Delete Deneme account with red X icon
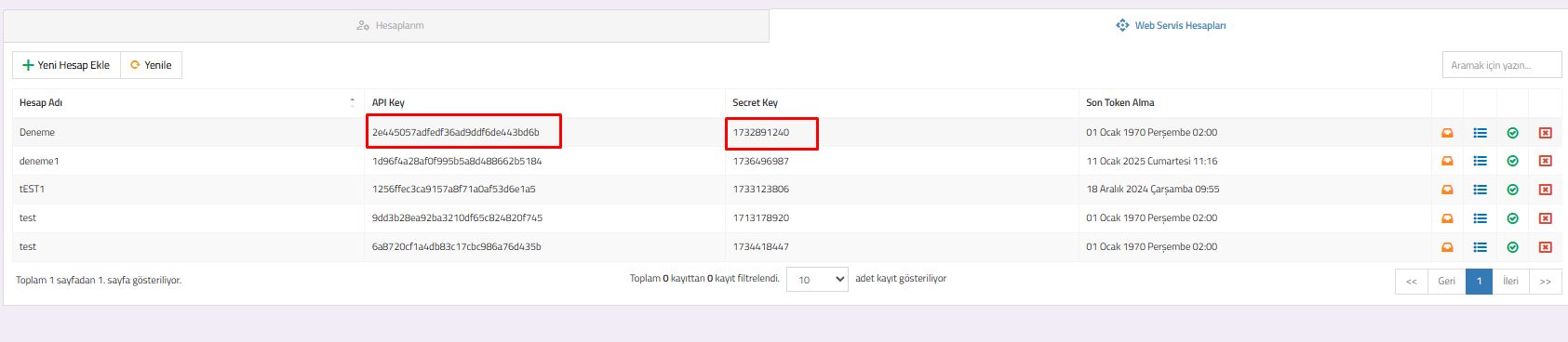The width and height of the screenshot is (1568, 342). (x=1545, y=133)
